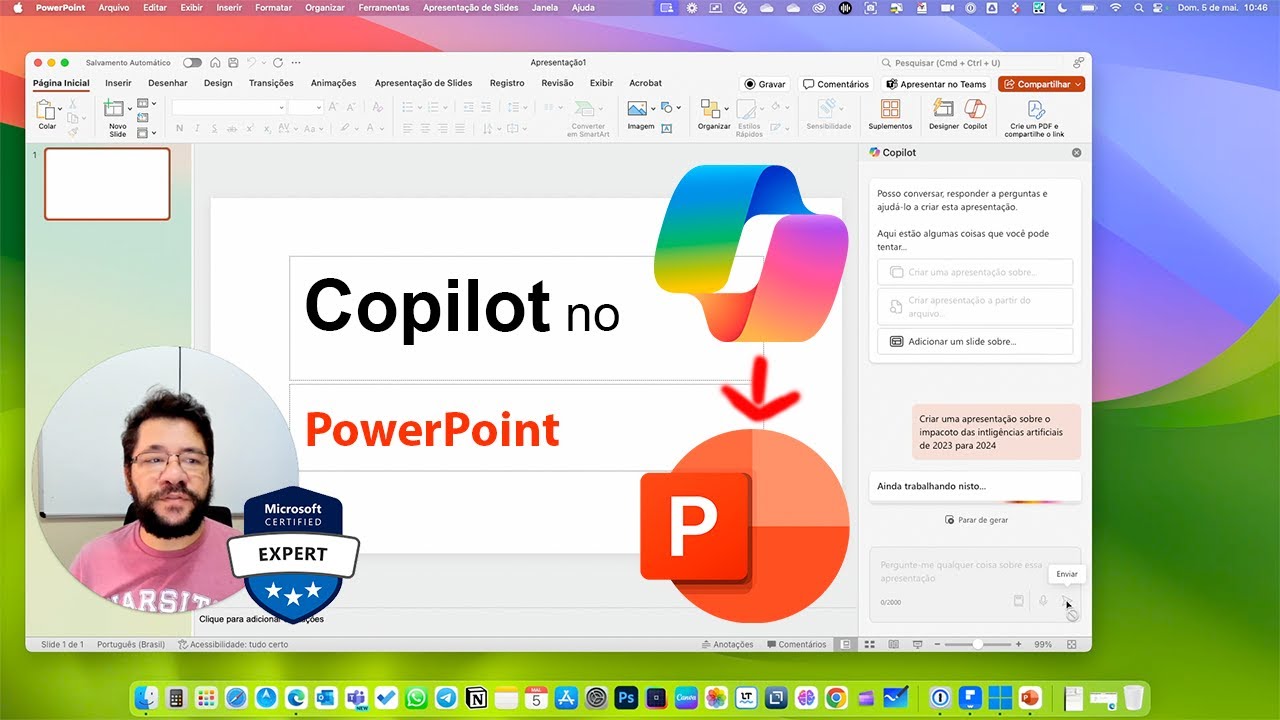1280x720 pixels.
Task: Switch to the Animações tab
Action: [334, 83]
